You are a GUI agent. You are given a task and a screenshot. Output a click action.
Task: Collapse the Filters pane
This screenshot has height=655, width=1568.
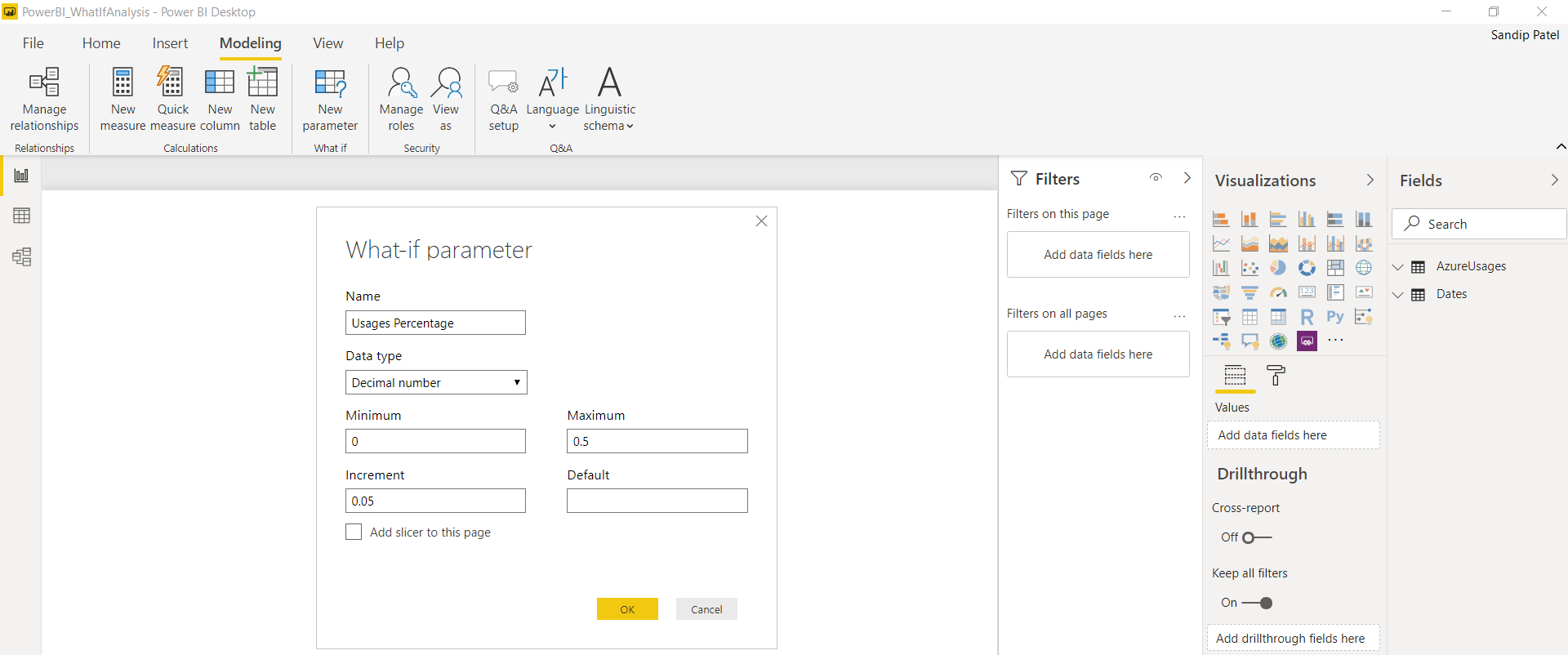pyautogui.click(x=1187, y=178)
